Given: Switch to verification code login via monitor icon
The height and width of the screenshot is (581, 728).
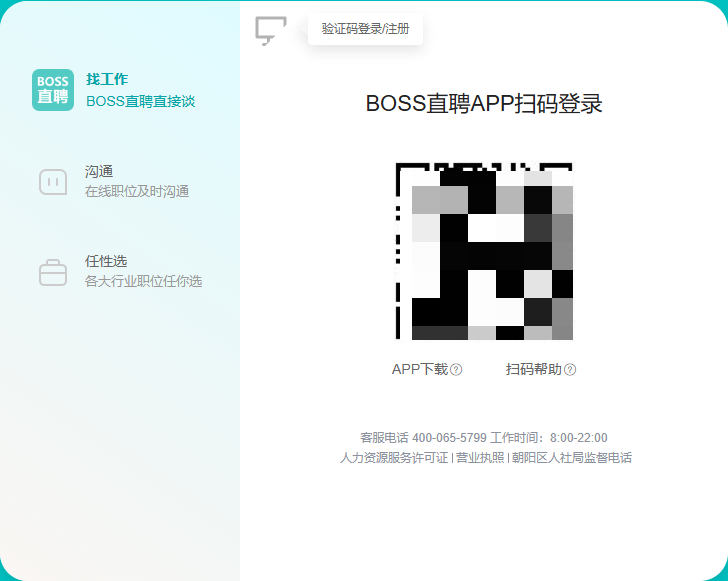Looking at the screenshot, I should (271, 31).
